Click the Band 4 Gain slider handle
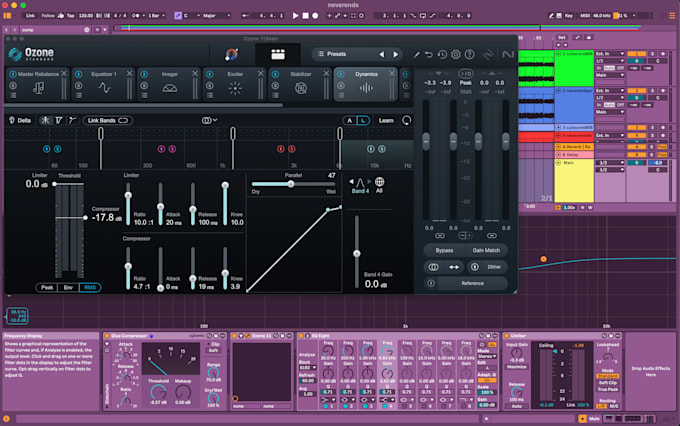The height and width of the screenshot is (426, 680). pyautogui.click(x=356, y=253)
